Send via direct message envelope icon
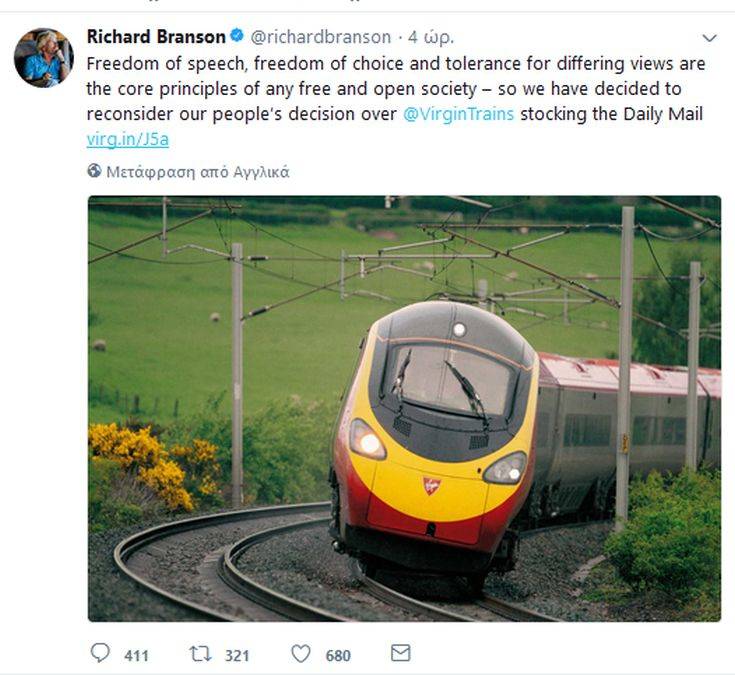 tap(400, 654)
